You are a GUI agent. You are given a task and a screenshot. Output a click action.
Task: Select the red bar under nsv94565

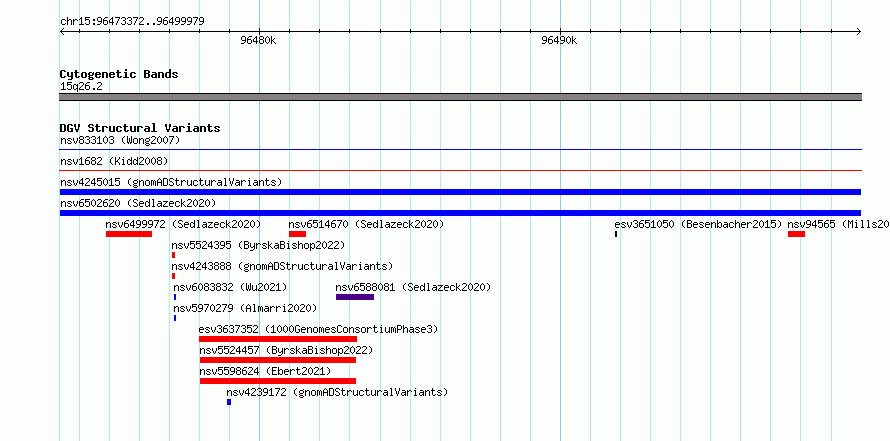tap(796, 234)
